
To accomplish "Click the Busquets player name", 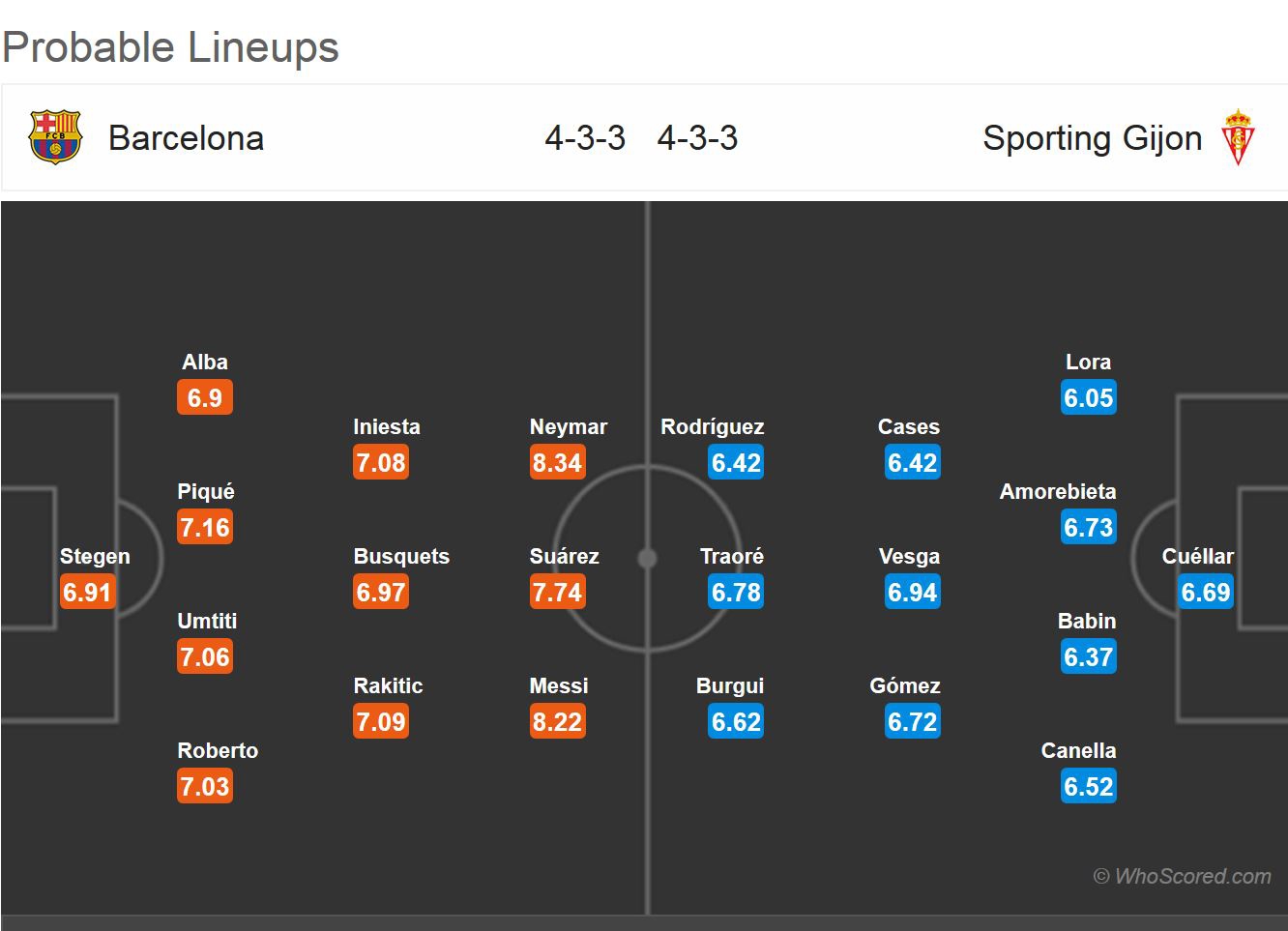I will 401,557.
